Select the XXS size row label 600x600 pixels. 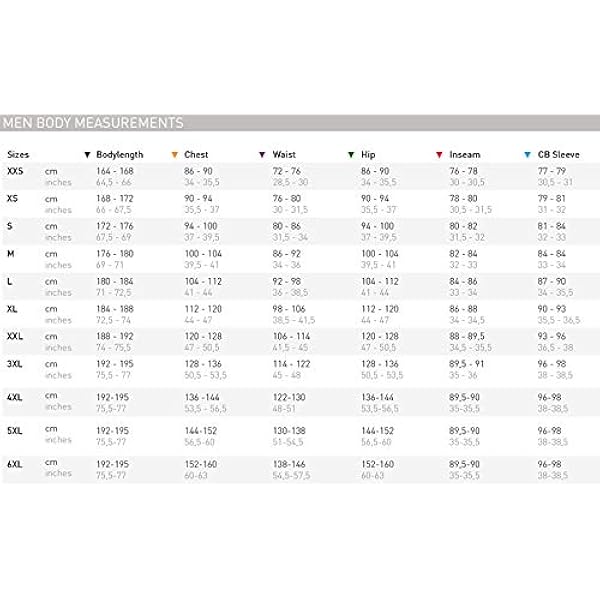pos(16,173)
